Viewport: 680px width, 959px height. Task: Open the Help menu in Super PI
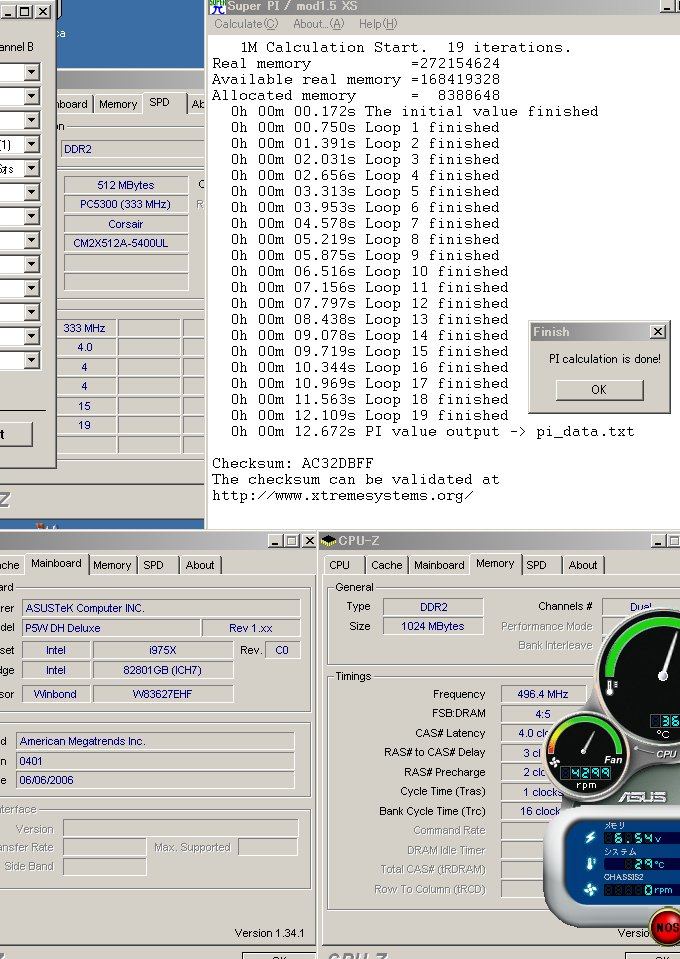point(378,24)
